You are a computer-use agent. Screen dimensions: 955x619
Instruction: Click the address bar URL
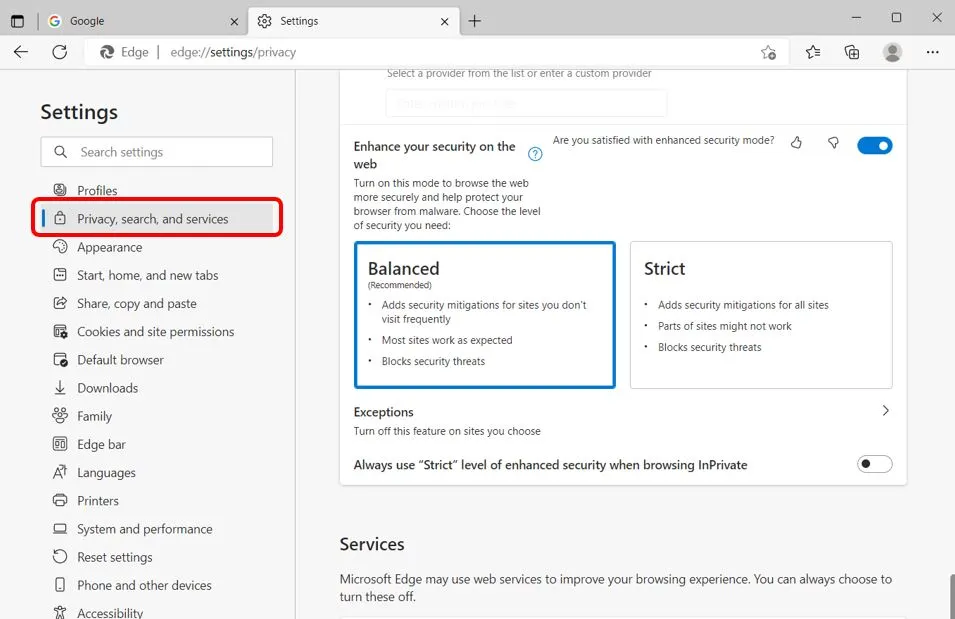(x=233, y=52)
